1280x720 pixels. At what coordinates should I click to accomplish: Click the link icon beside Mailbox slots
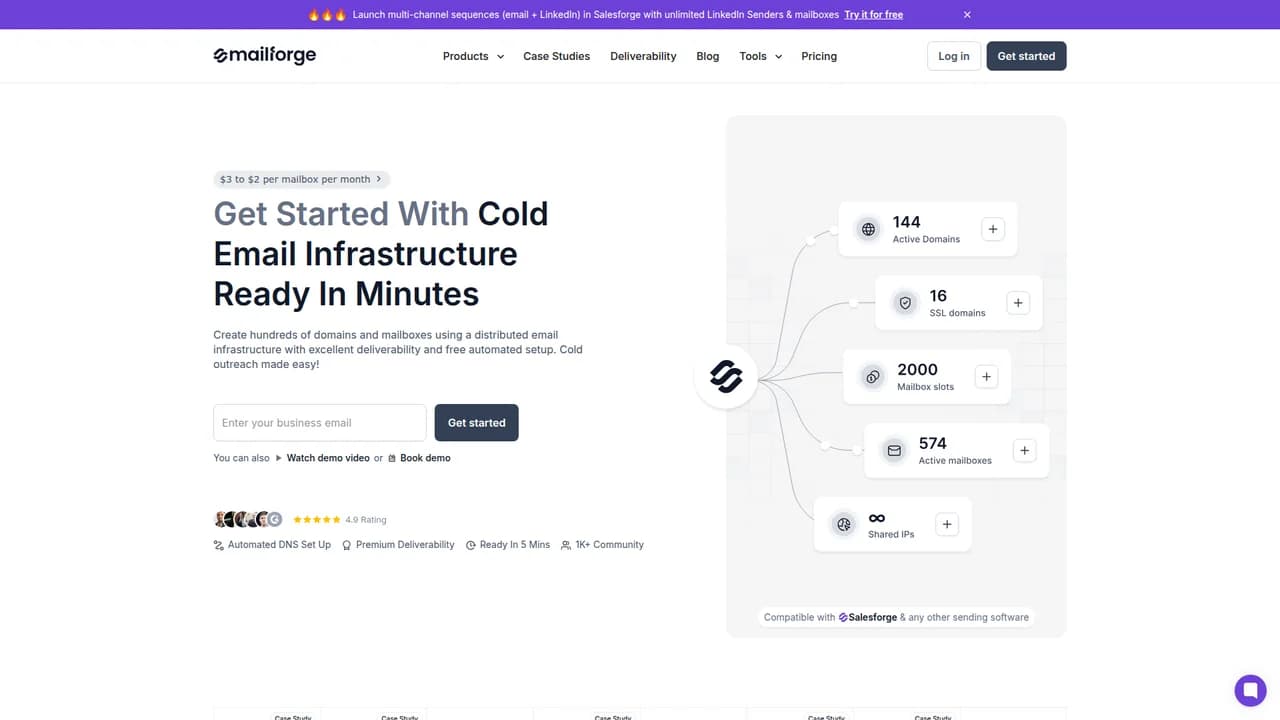[873, 377]
